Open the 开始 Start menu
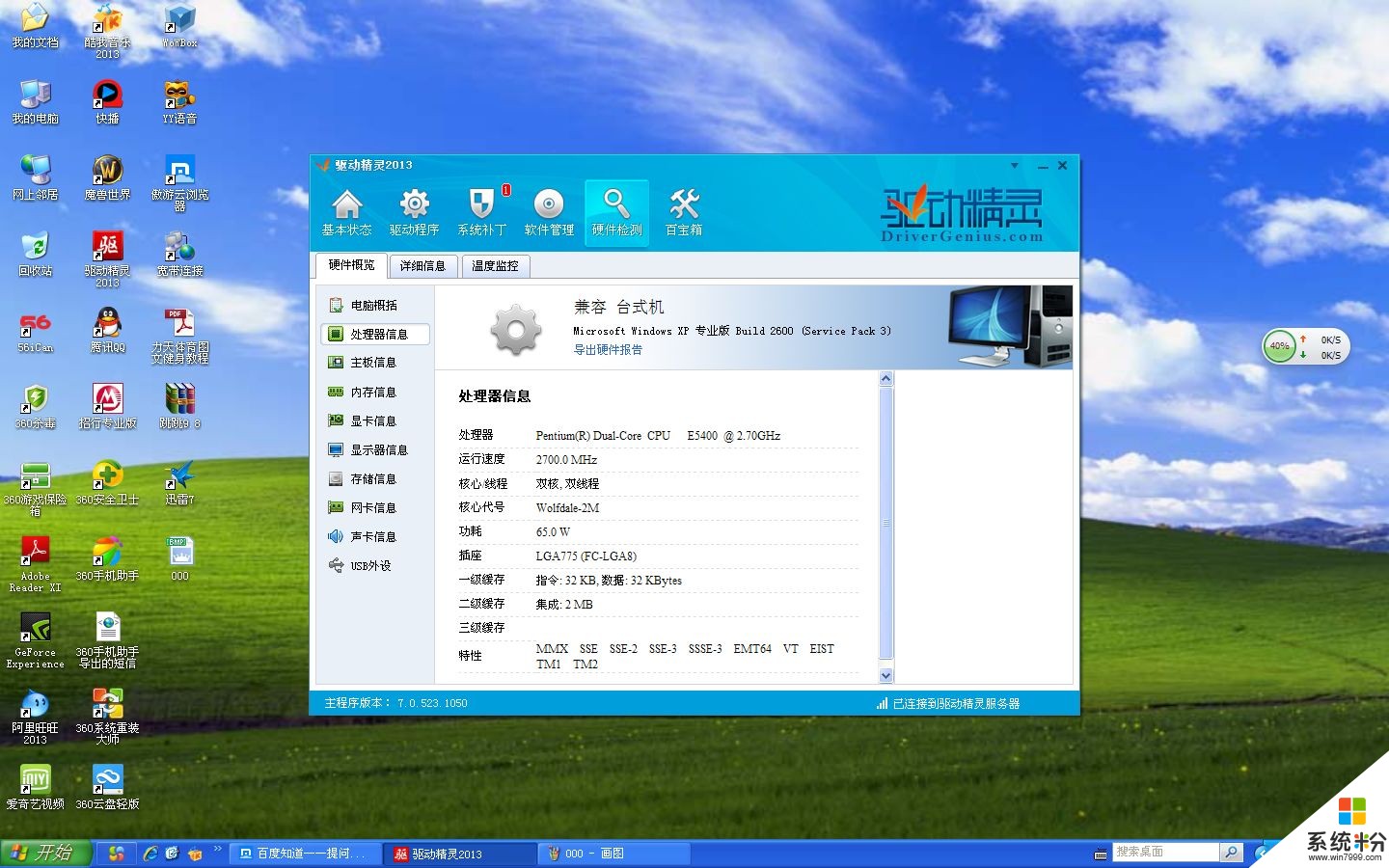 coord(45,854)
